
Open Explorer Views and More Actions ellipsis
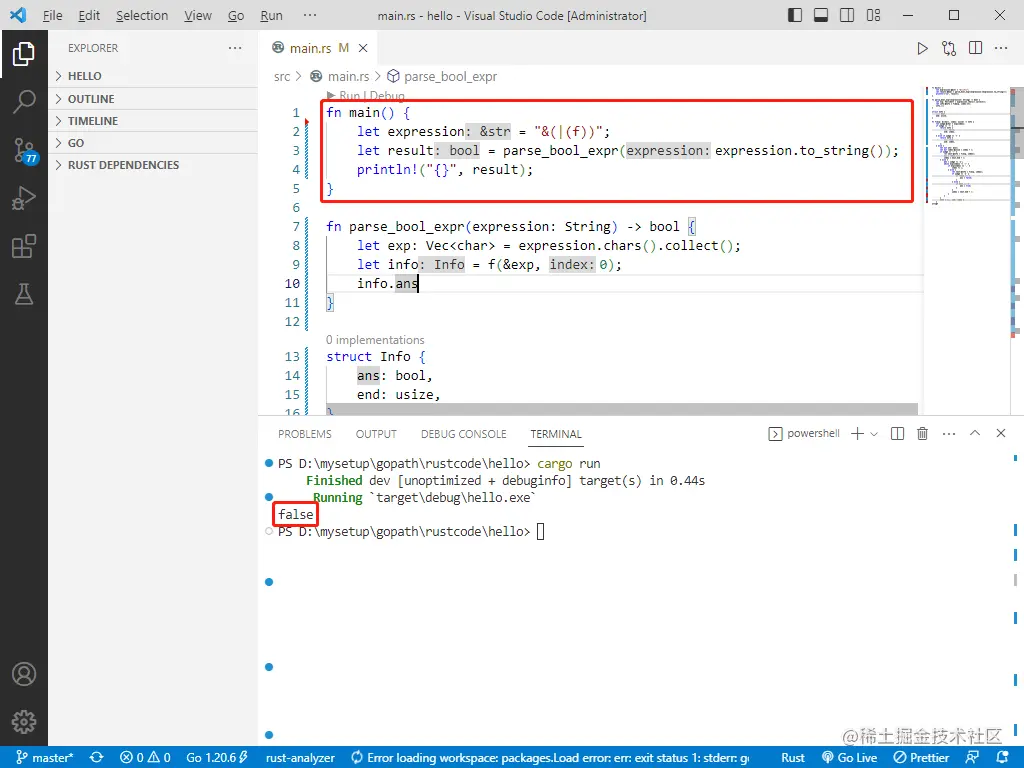pos(235,48)
